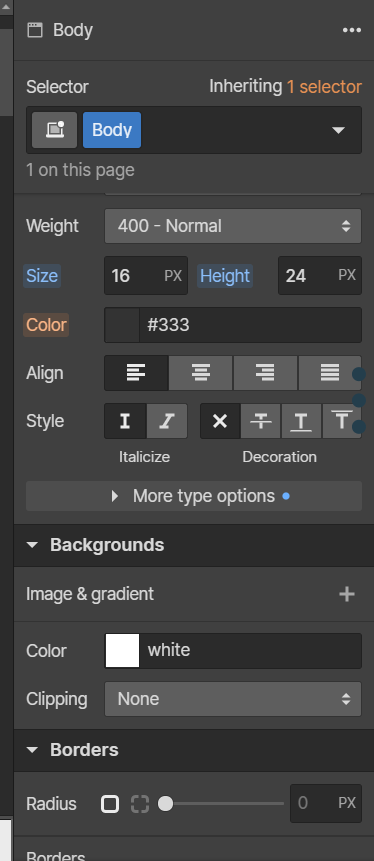Open the white background color swatch
Screen dimensions: 374x861
(122, 651)
